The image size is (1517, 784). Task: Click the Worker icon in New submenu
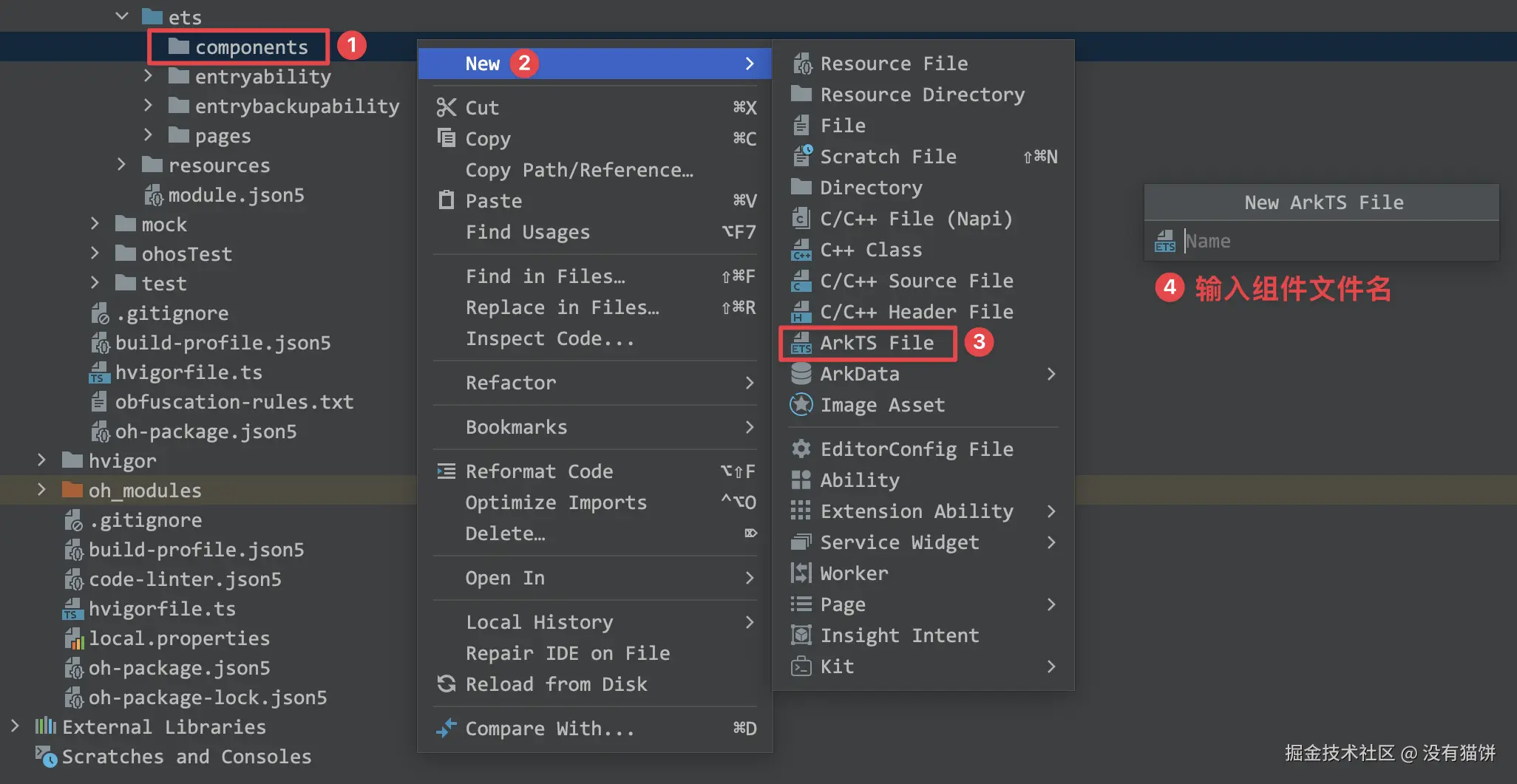[x=801, y=573]
